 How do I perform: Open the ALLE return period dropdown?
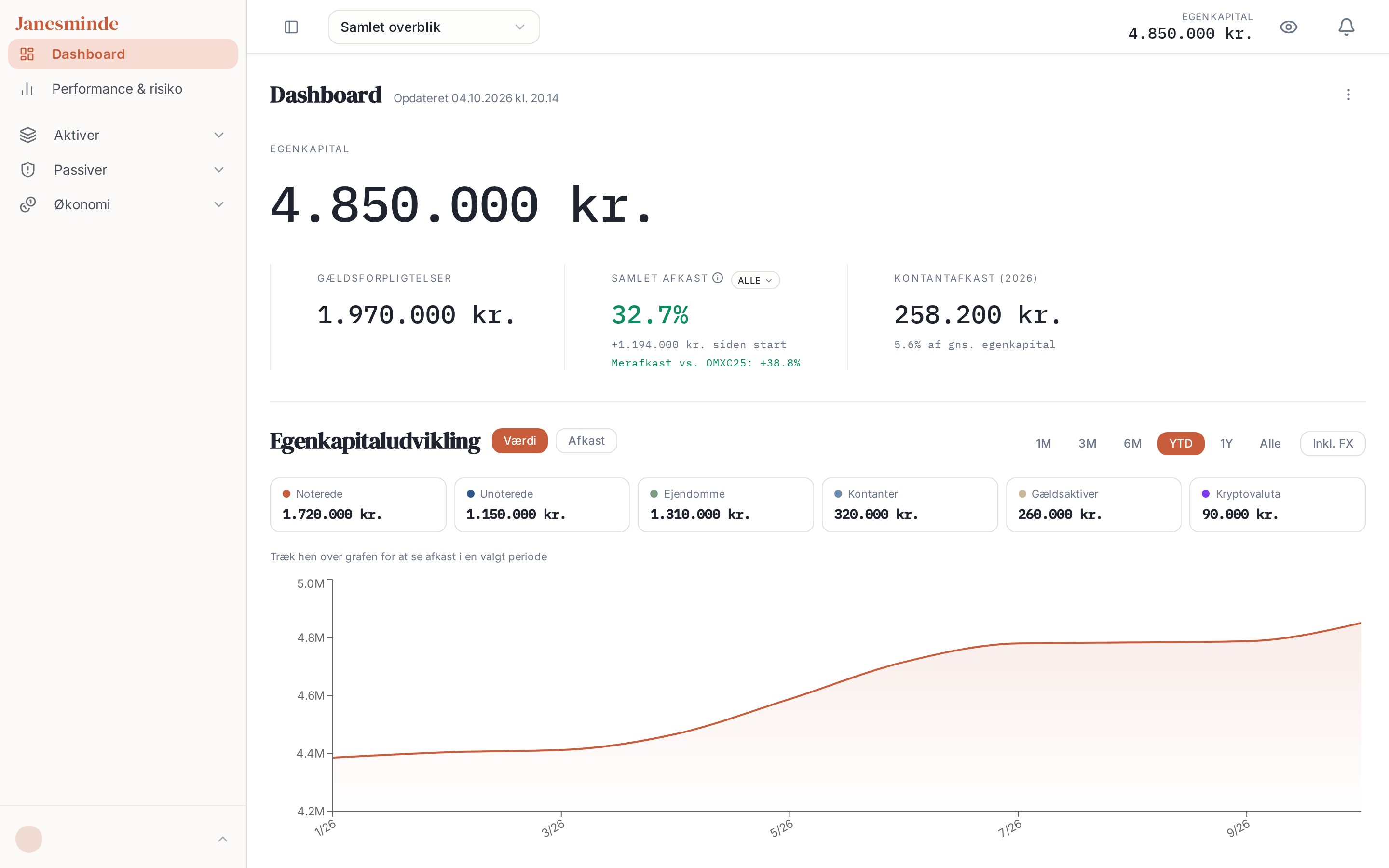click(755, 280)
